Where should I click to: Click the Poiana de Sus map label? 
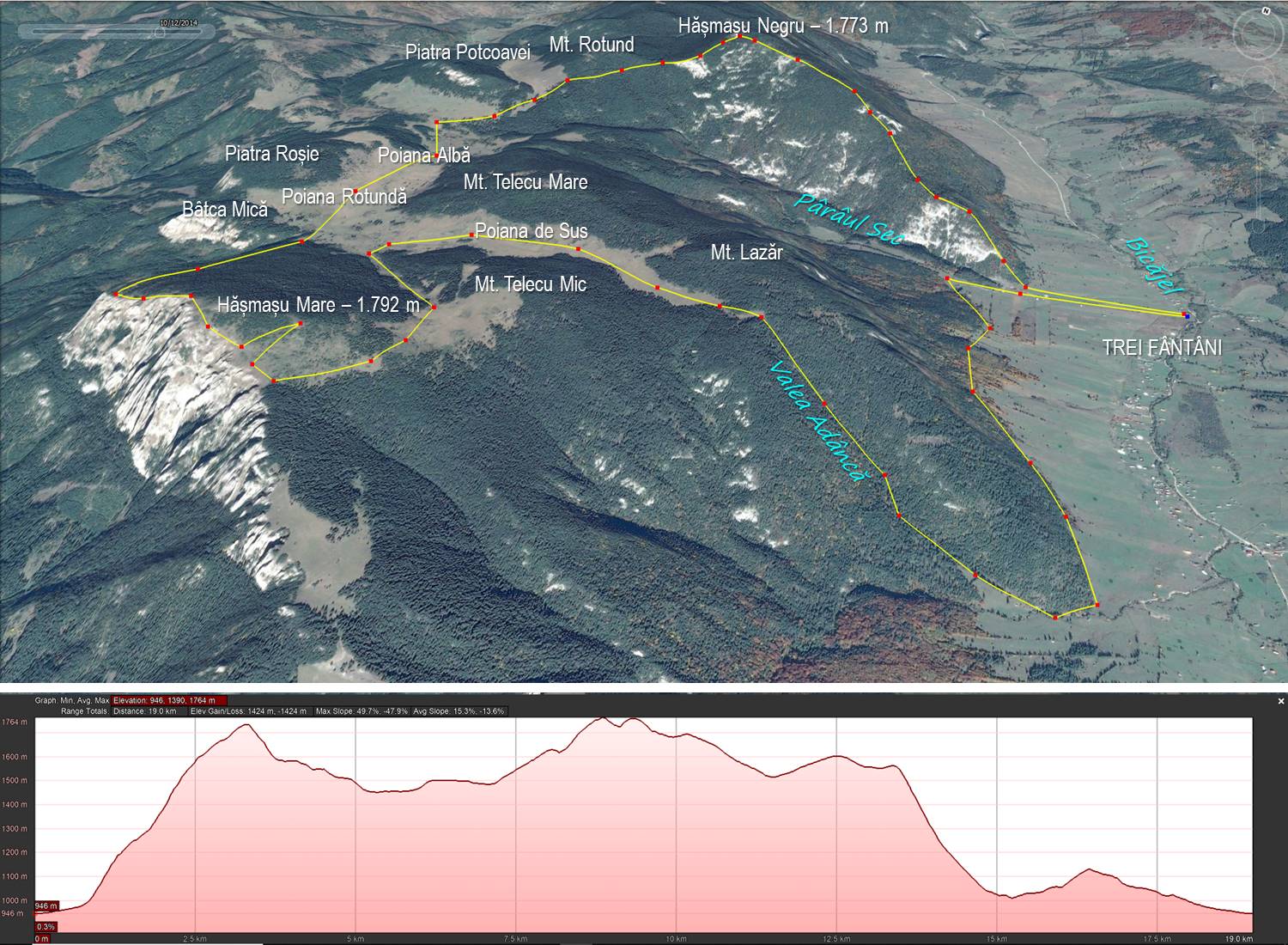(532, 231)
